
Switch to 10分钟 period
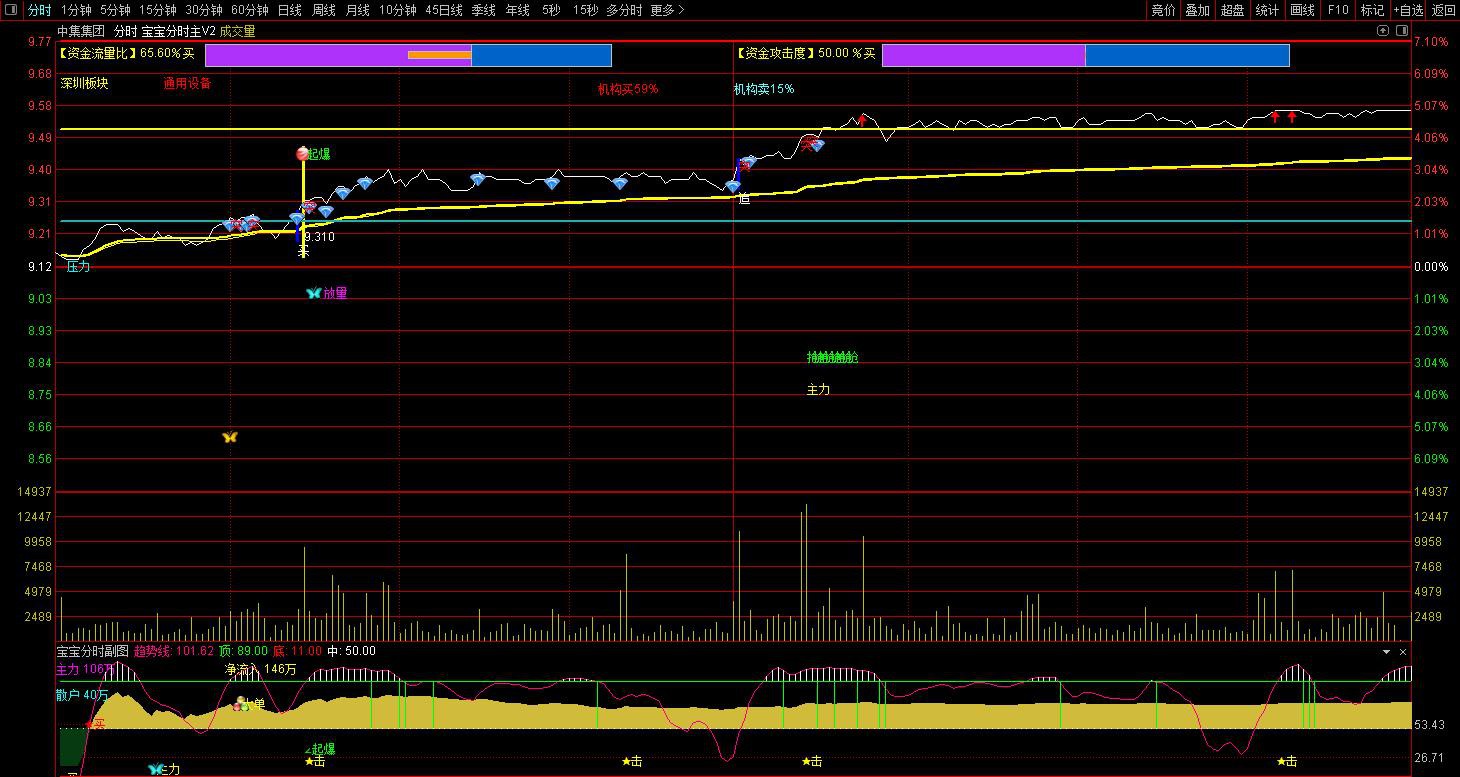coord(397,10)
